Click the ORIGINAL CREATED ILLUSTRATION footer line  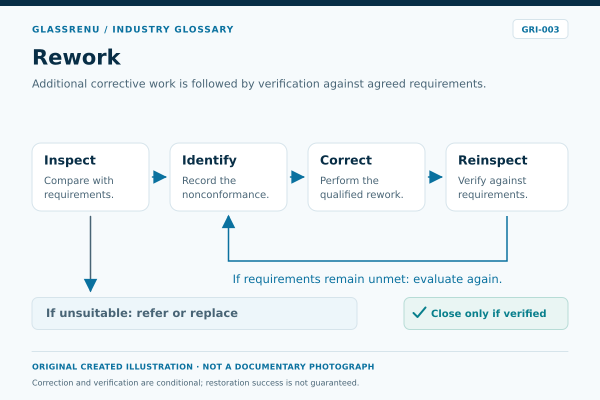click(x=203, y=367)
